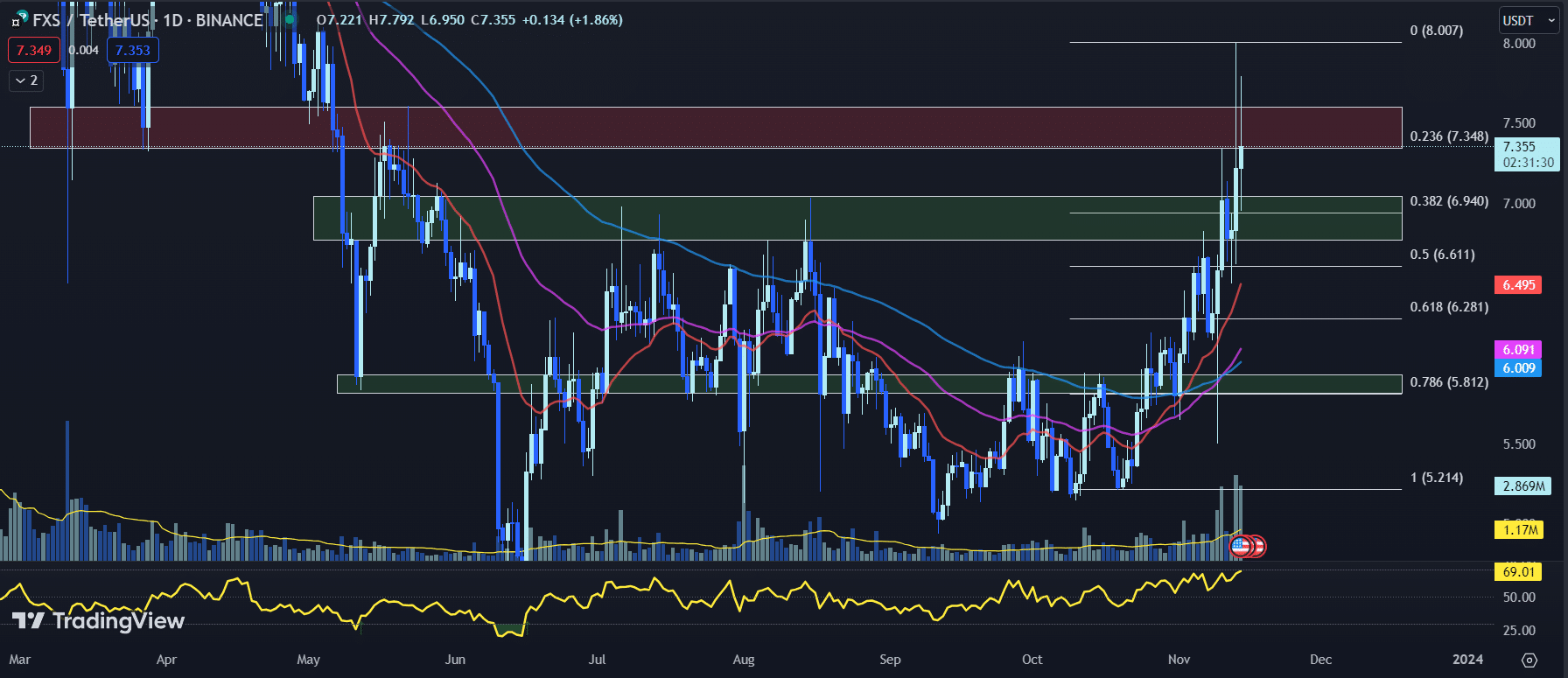The image size is (1568, 678).
Task: Open the front US flag economic event marker
Action: pos(1240,547)
